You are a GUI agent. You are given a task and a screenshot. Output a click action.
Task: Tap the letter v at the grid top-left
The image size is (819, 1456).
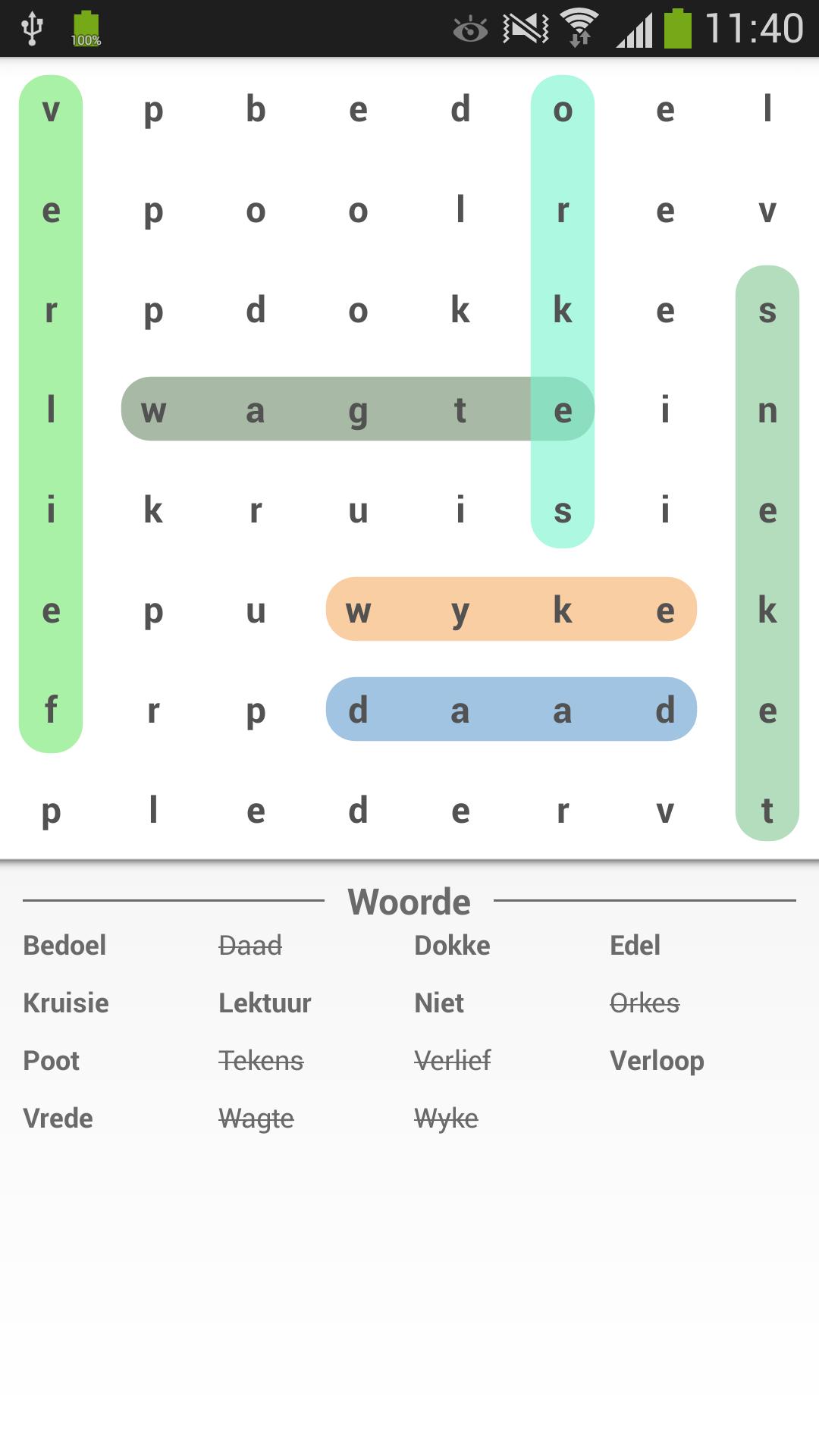(50, 110)
